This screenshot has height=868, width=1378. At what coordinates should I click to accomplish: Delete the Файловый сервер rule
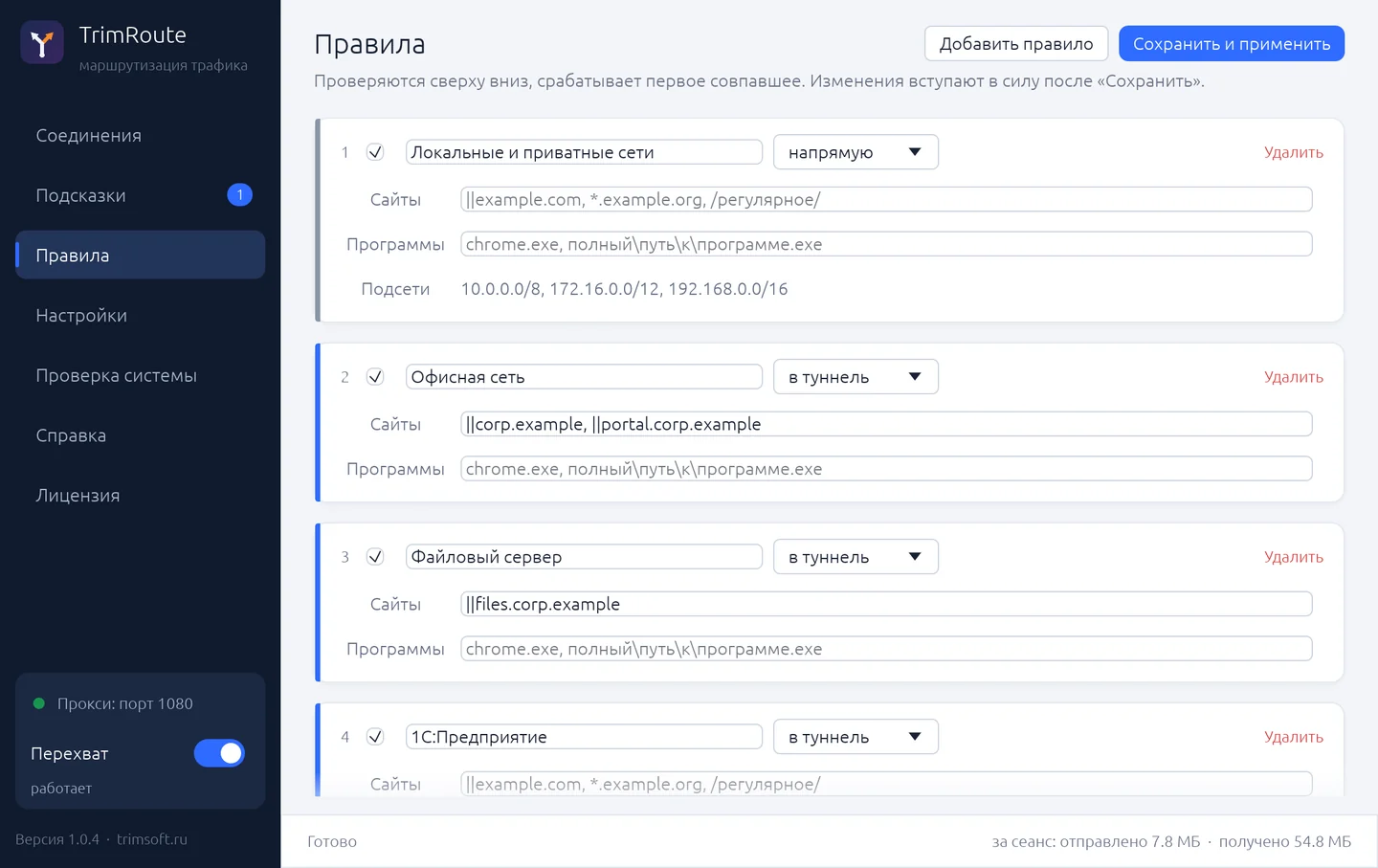pyautogui.click(x=1294, y=557)
